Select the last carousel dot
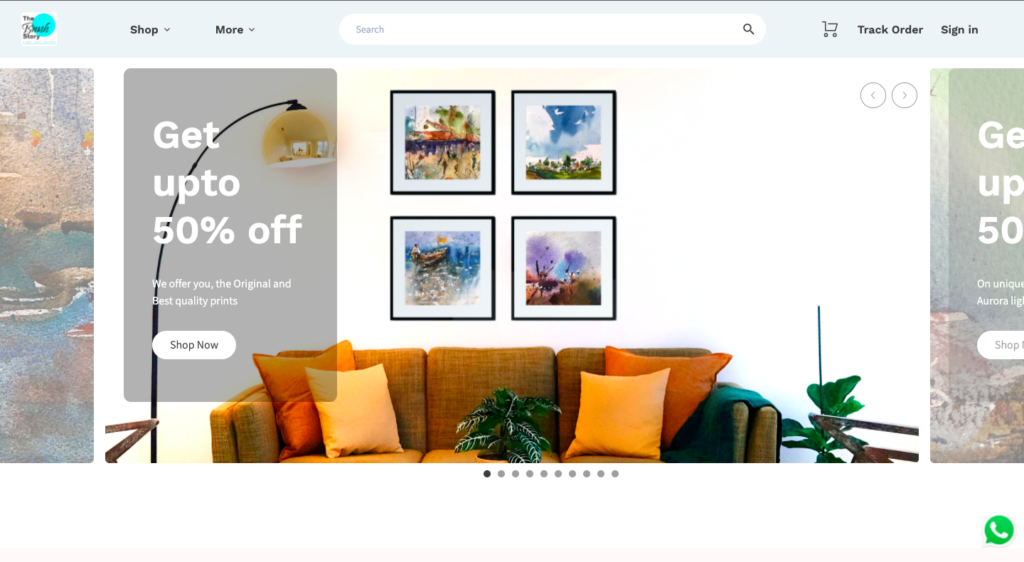This screenshot has height=562, width=1024. point(615,474)
